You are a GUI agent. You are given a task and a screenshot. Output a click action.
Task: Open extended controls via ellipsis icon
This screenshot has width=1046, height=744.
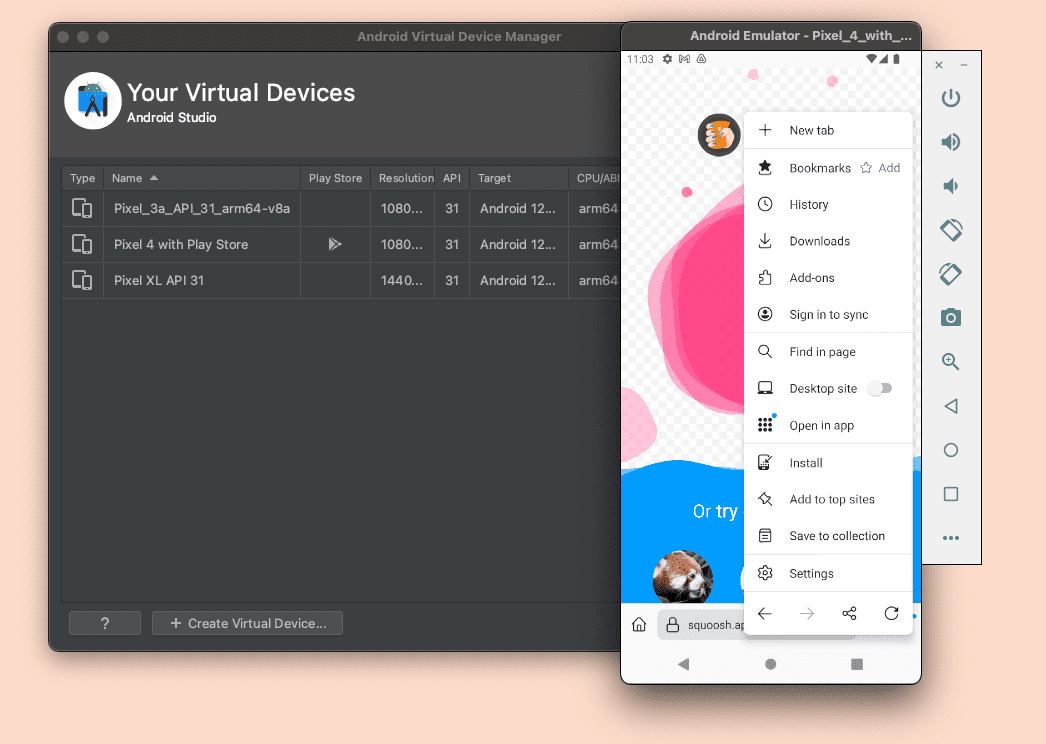tap(950, 537)
